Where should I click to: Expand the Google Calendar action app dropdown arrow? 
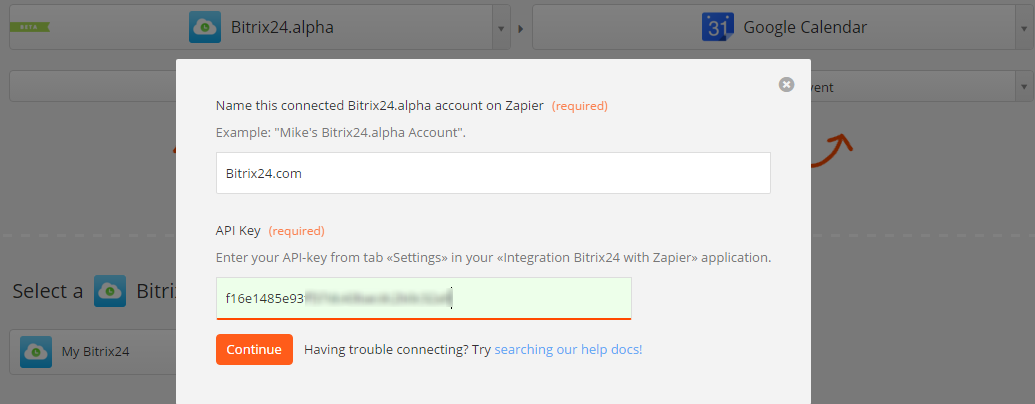pos(1024,28)
